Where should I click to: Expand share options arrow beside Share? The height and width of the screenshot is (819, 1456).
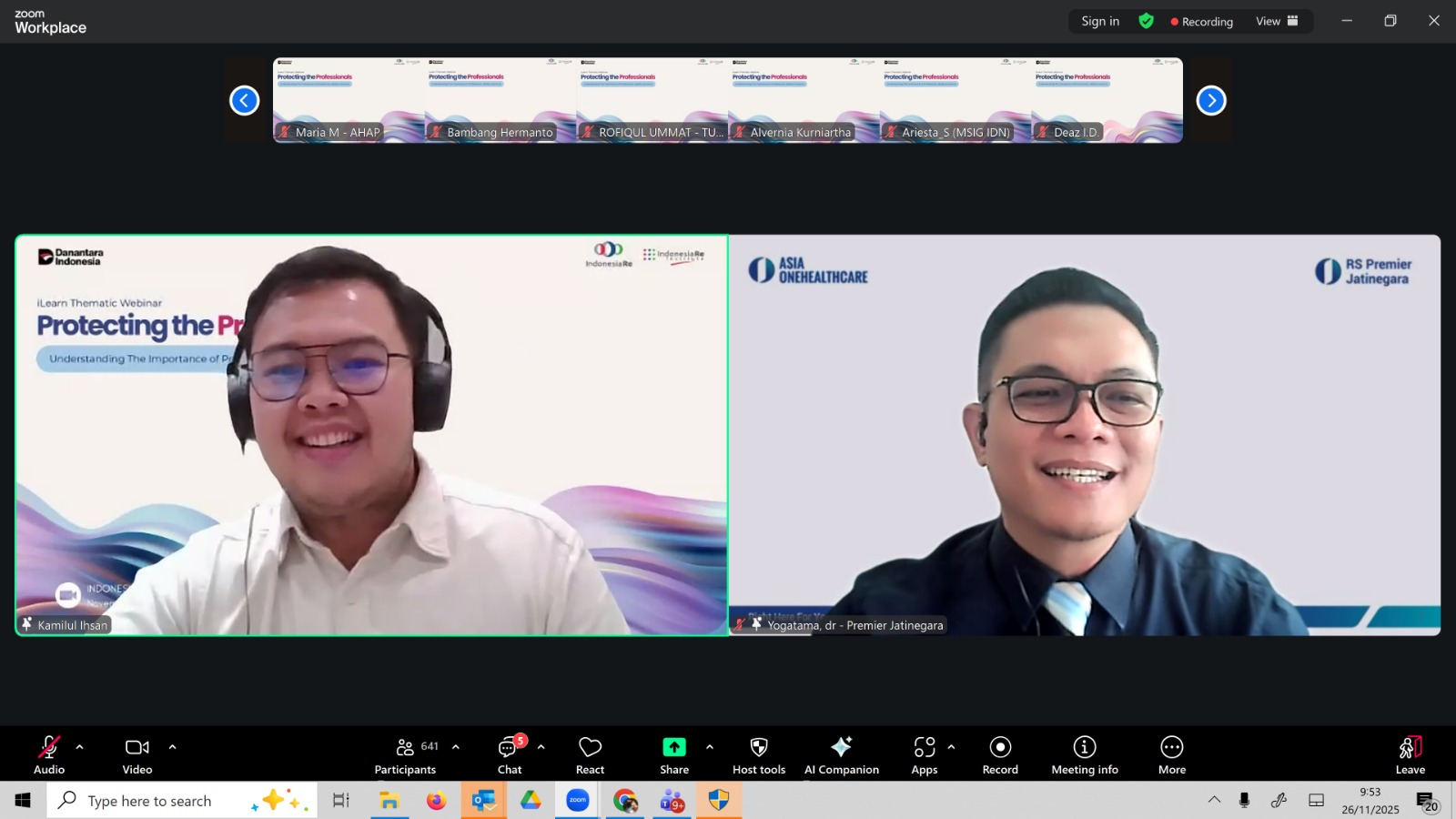pos(710,747)
